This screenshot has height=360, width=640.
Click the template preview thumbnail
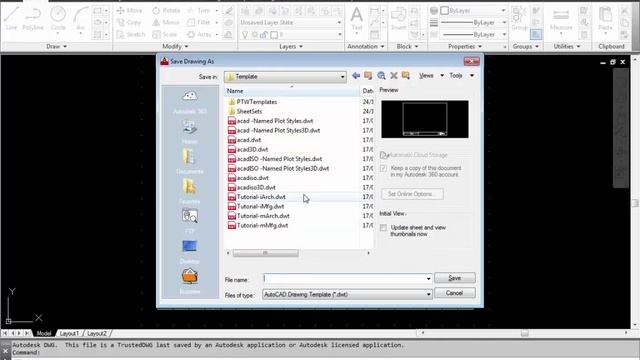click(x=425, y=119)
